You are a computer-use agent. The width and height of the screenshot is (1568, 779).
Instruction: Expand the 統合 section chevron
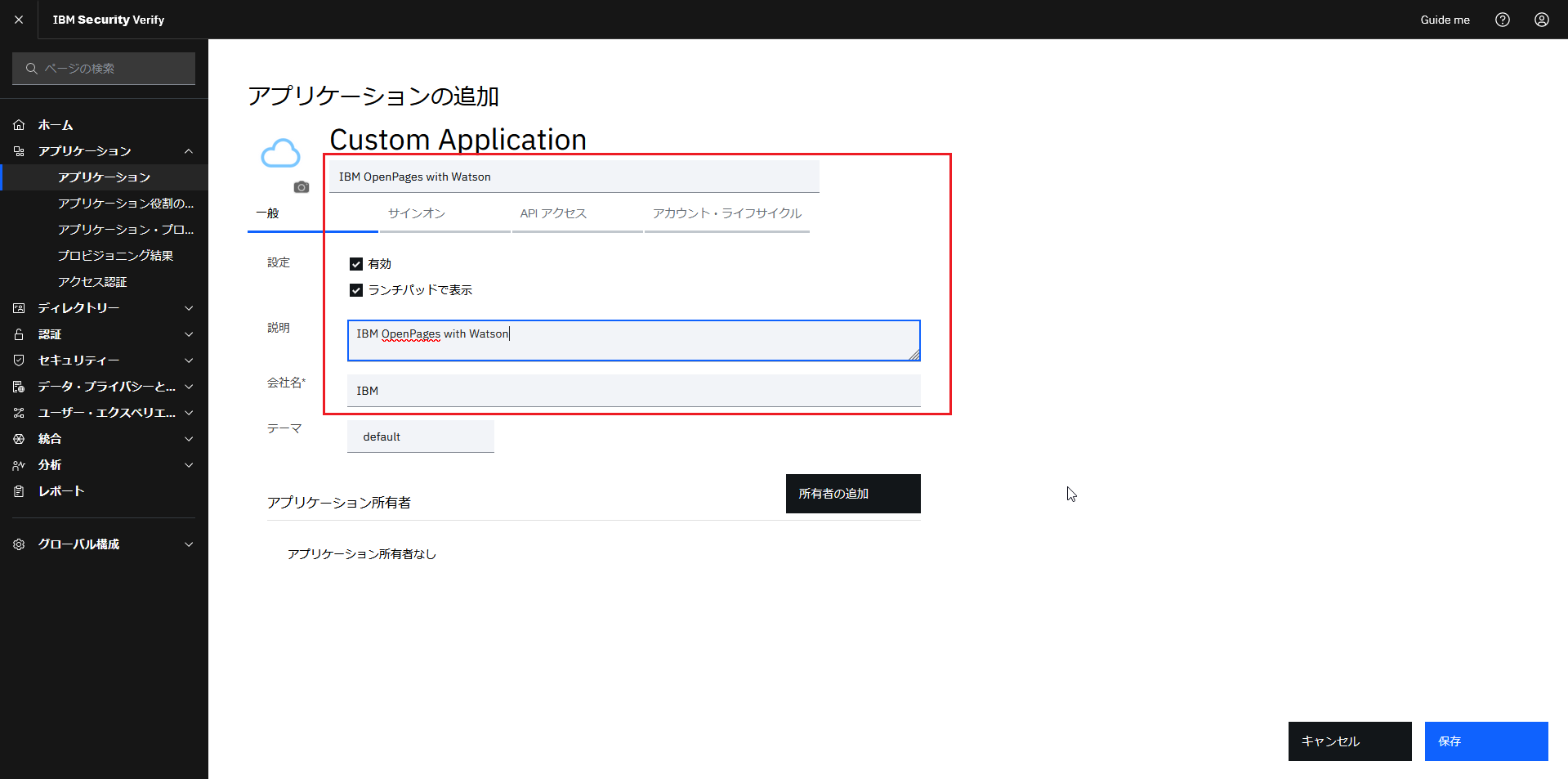(189, 439)
